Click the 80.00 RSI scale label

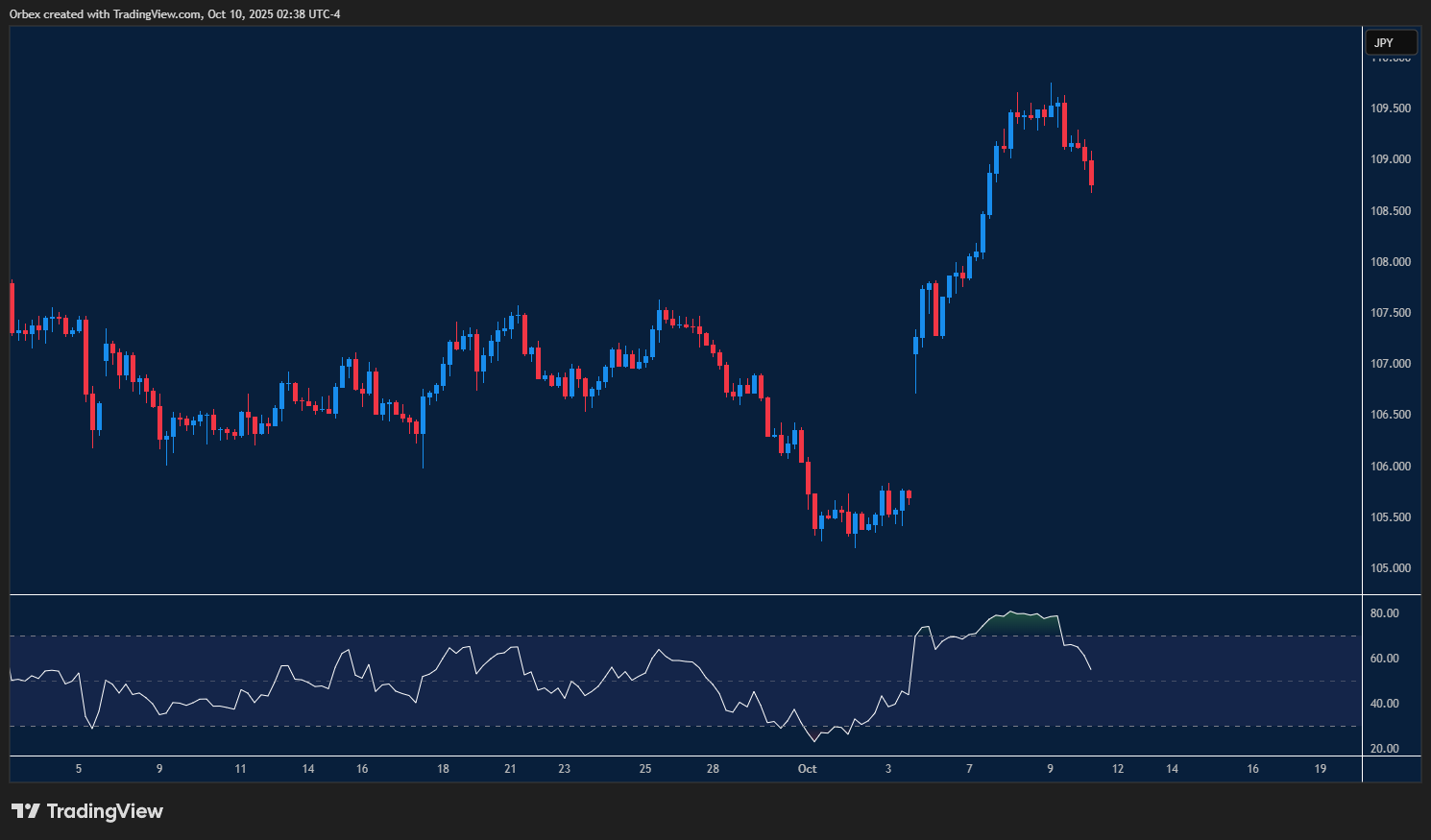(1384, 613)
